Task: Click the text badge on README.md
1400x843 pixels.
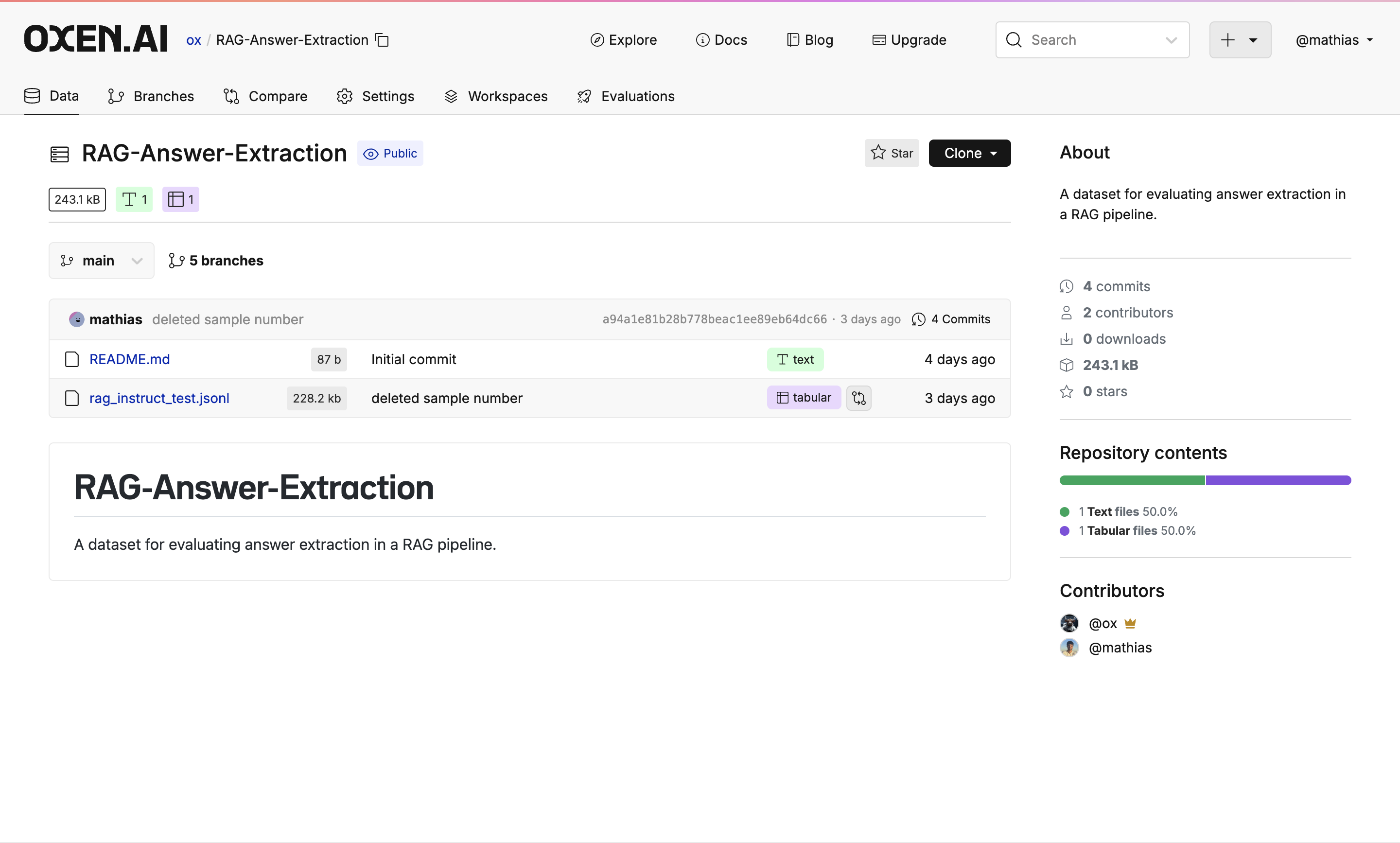Action: tap(795, 359)
